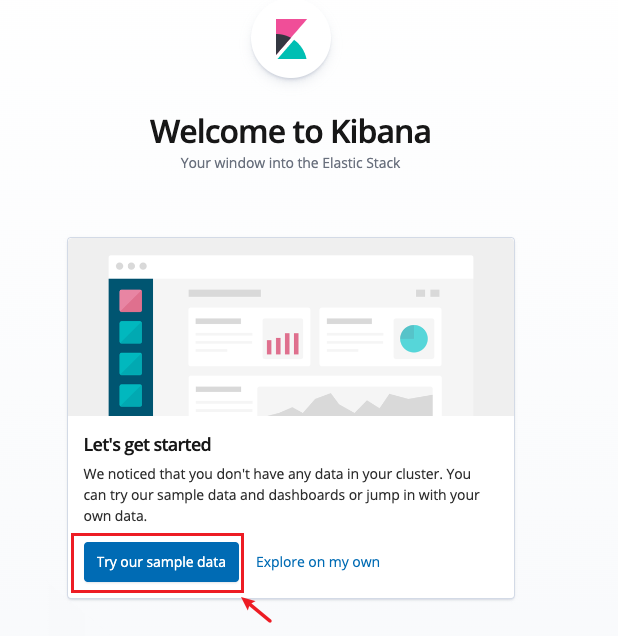Click the Welcome to Kibana heading

click(290, 131)
